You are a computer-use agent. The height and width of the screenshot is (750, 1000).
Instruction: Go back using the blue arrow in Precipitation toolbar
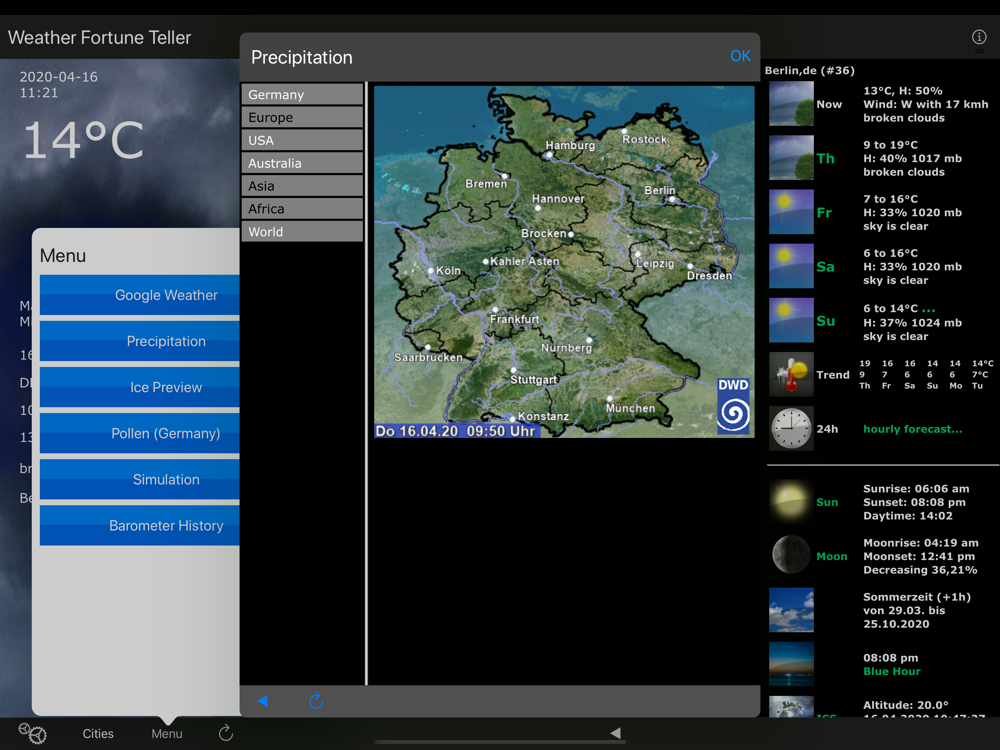pos(263,701)
